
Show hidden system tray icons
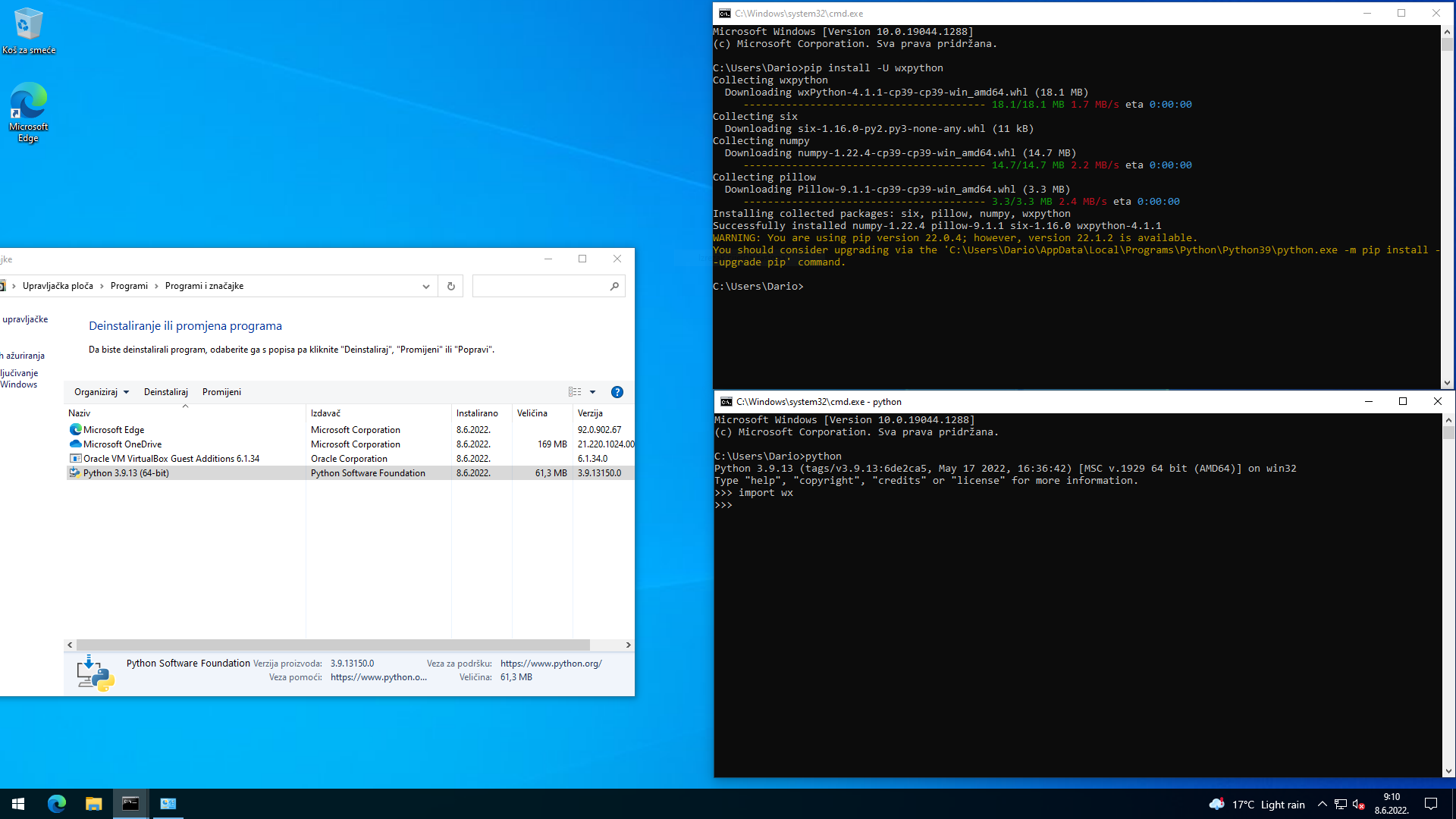(1322, 804)
